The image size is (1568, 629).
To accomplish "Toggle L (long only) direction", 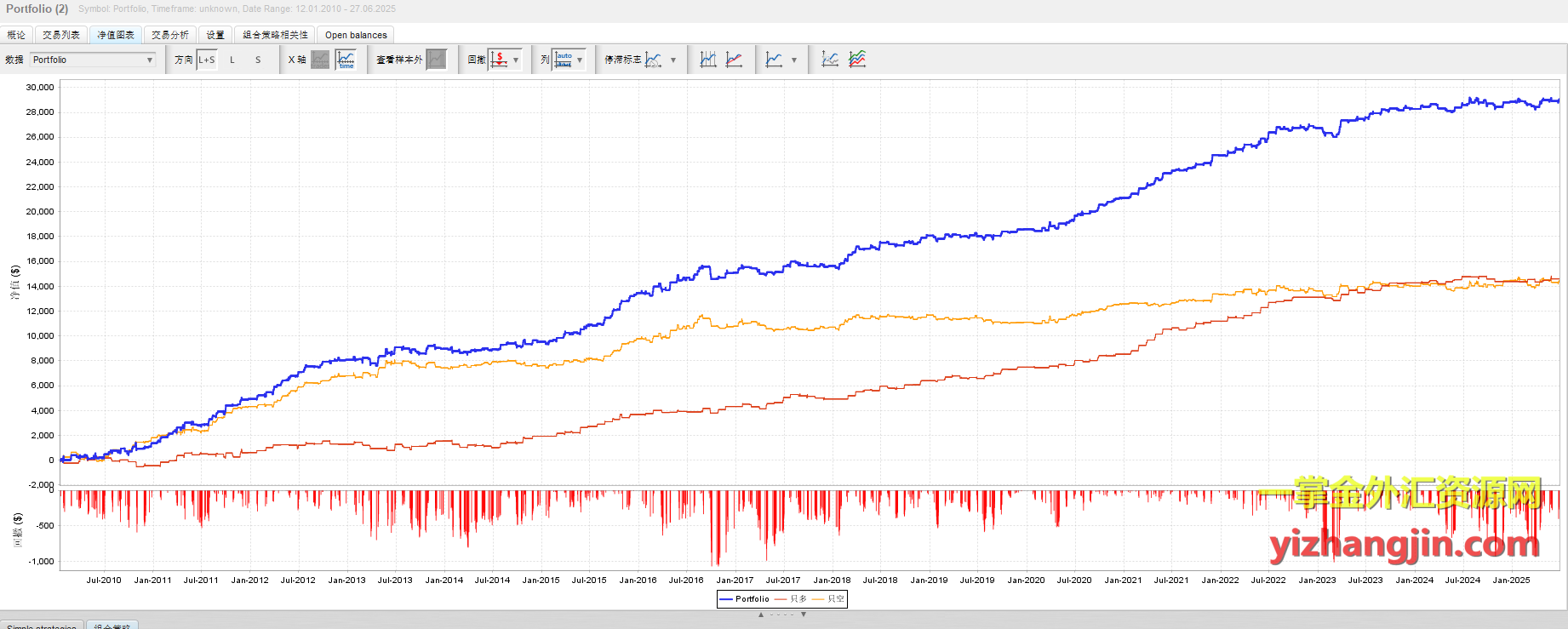I will [232, 60].
